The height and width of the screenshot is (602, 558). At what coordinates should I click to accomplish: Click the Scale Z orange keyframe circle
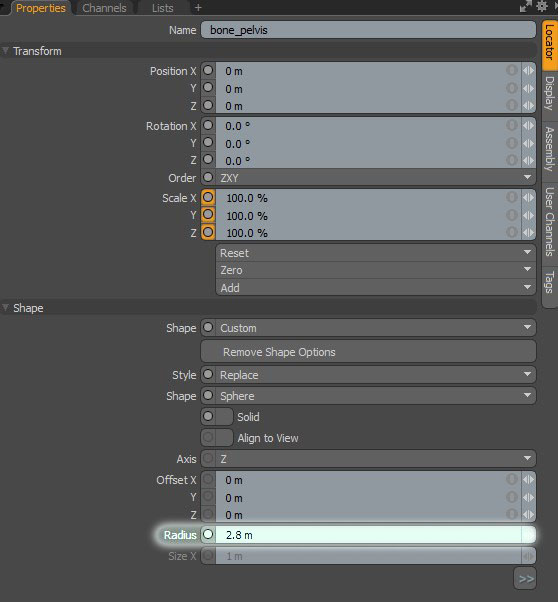pyautogui.click(x=208, y=232)
